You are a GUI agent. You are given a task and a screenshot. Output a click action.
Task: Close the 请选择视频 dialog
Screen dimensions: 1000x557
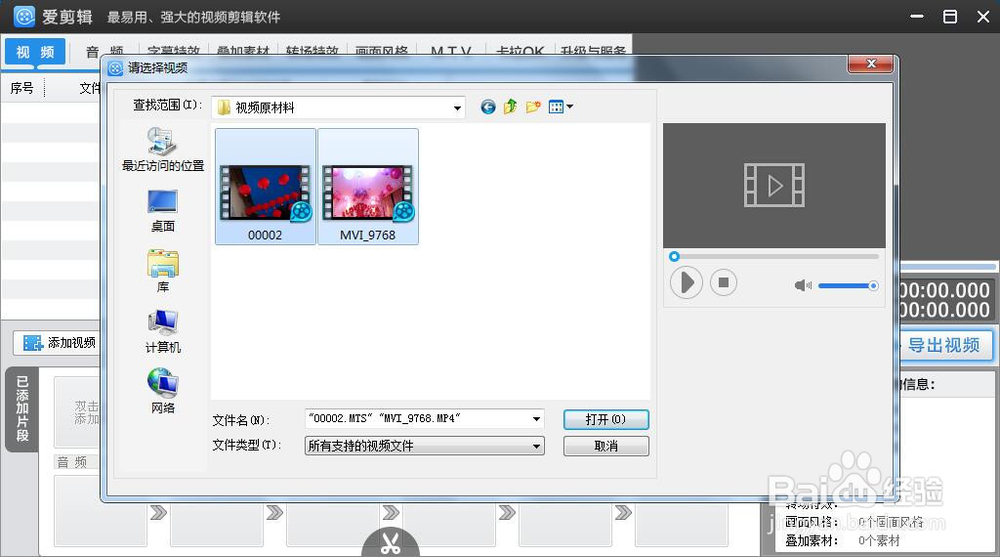click(x=871, y=64)
